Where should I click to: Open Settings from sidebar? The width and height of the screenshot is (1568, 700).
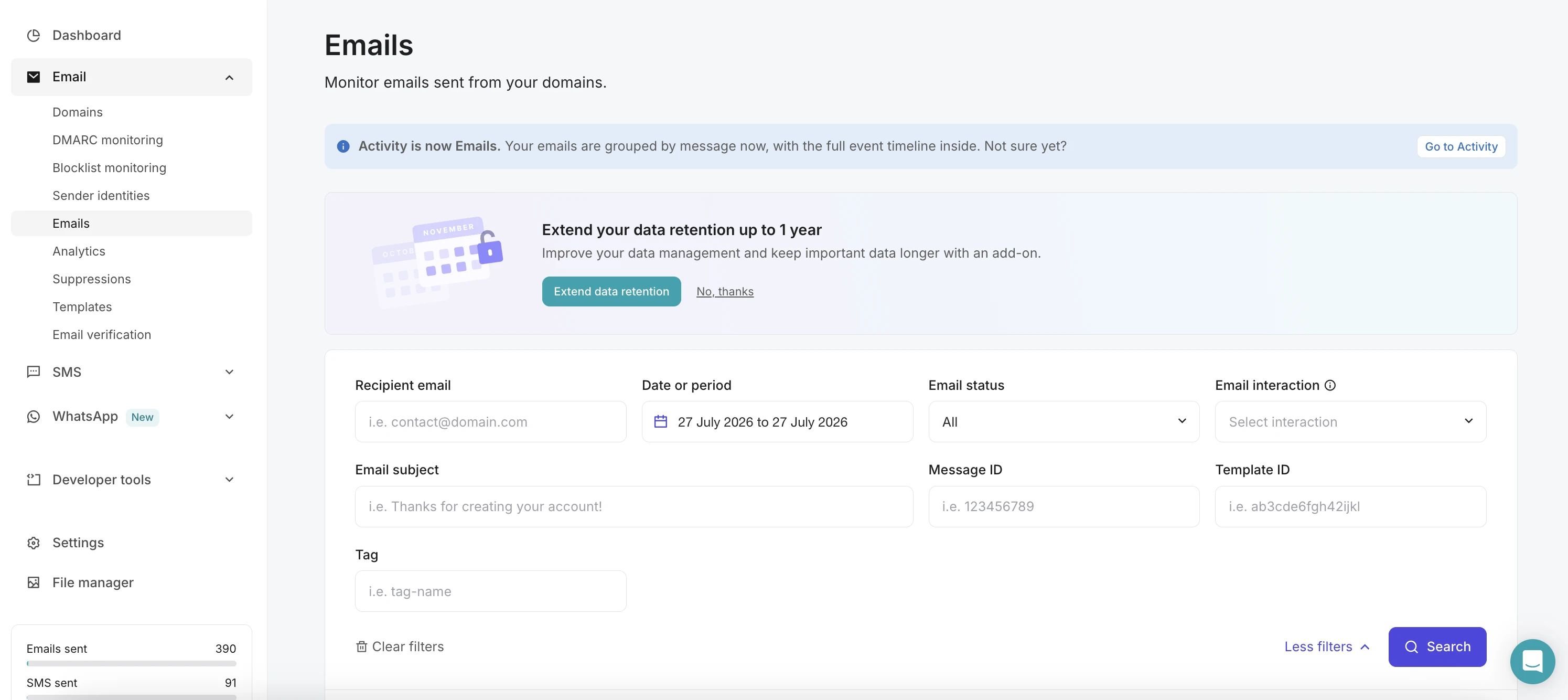[x=78, y=543]
